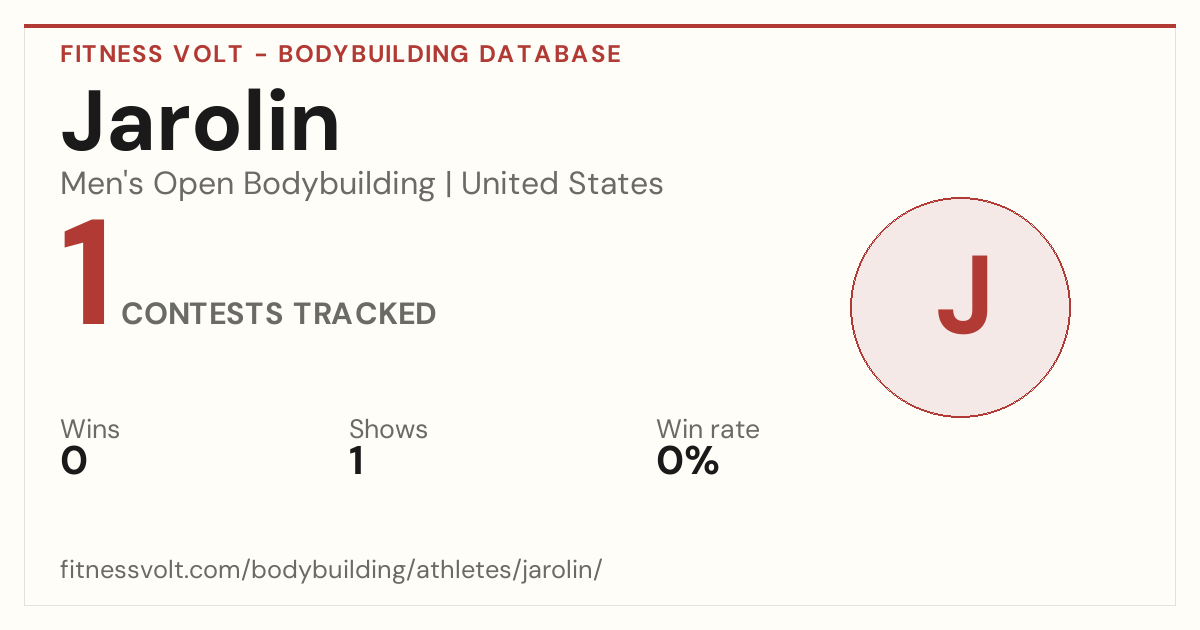Viewport: 1200px width, 630px height.
Task: Click the Contests Tracked label
Action: [x=279, y=314]
